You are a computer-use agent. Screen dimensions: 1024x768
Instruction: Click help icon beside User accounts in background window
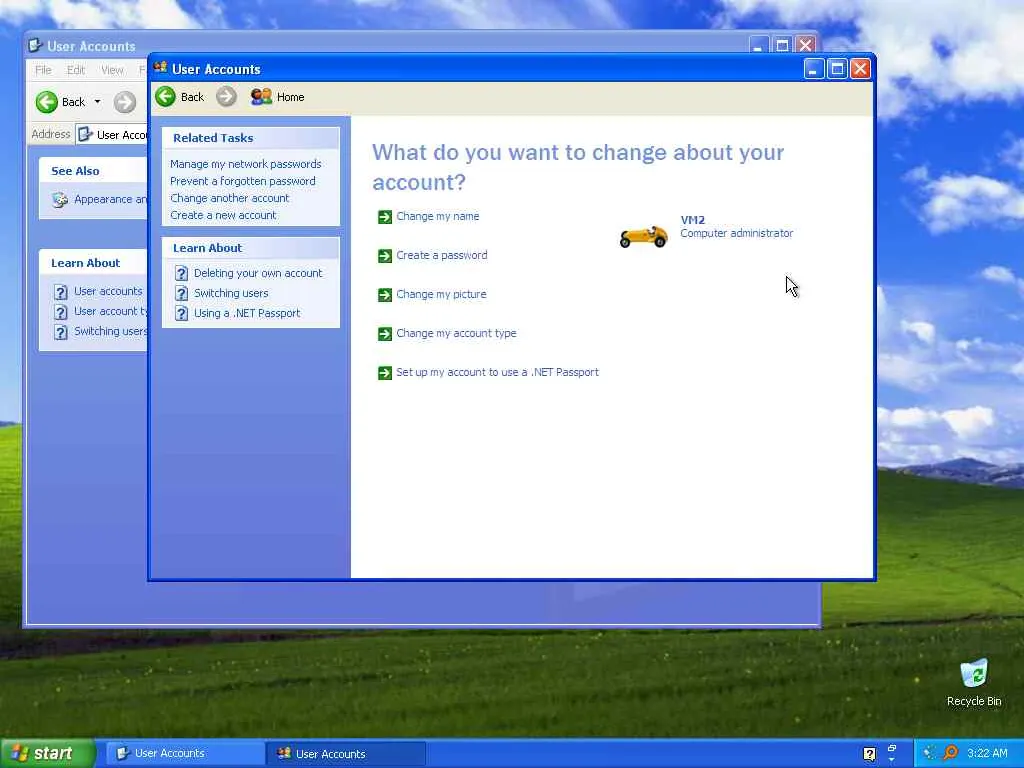pyautogui.click(x=61, y=292)
